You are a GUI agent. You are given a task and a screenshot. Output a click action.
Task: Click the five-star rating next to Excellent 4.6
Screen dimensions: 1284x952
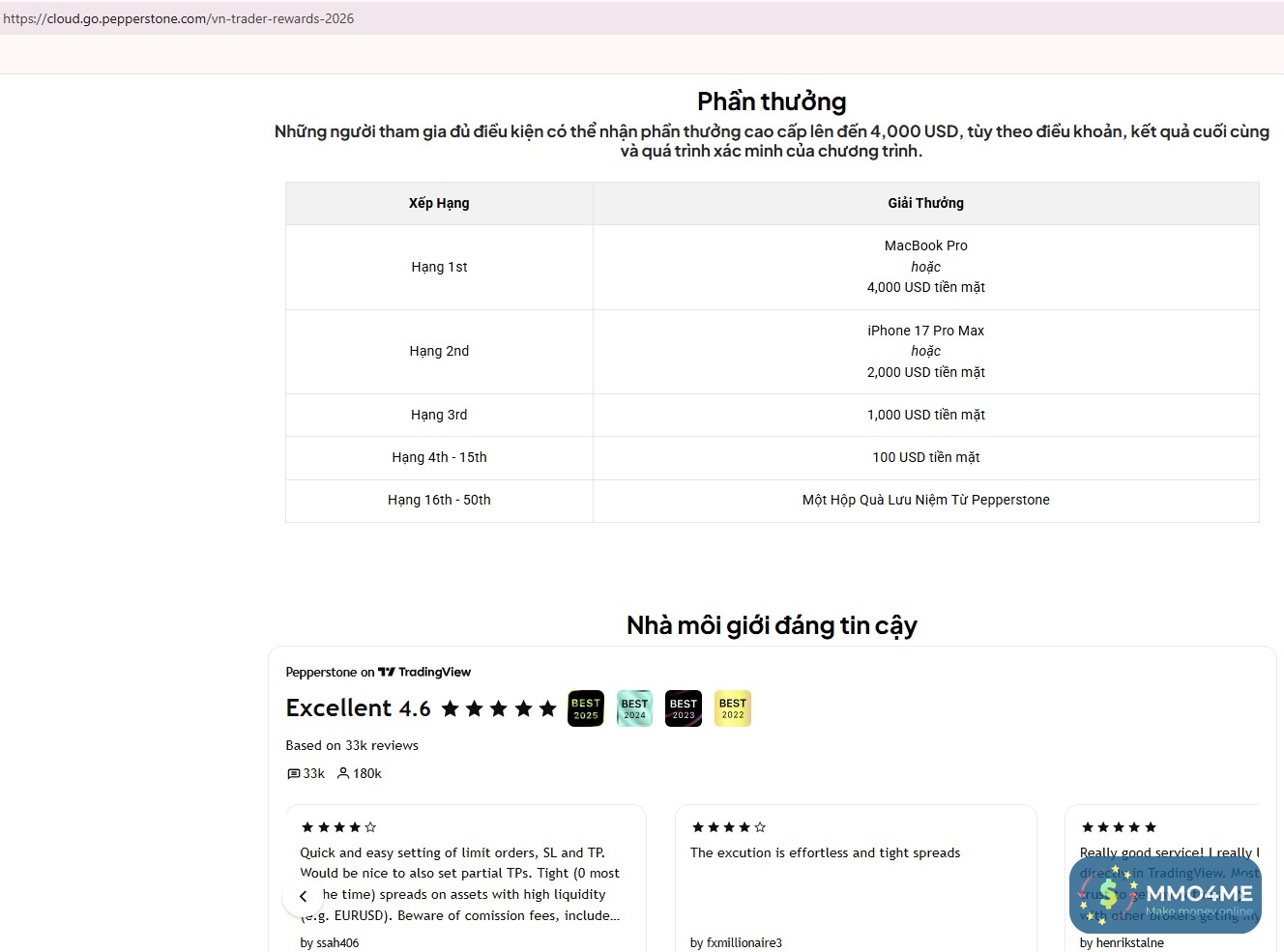499,708
